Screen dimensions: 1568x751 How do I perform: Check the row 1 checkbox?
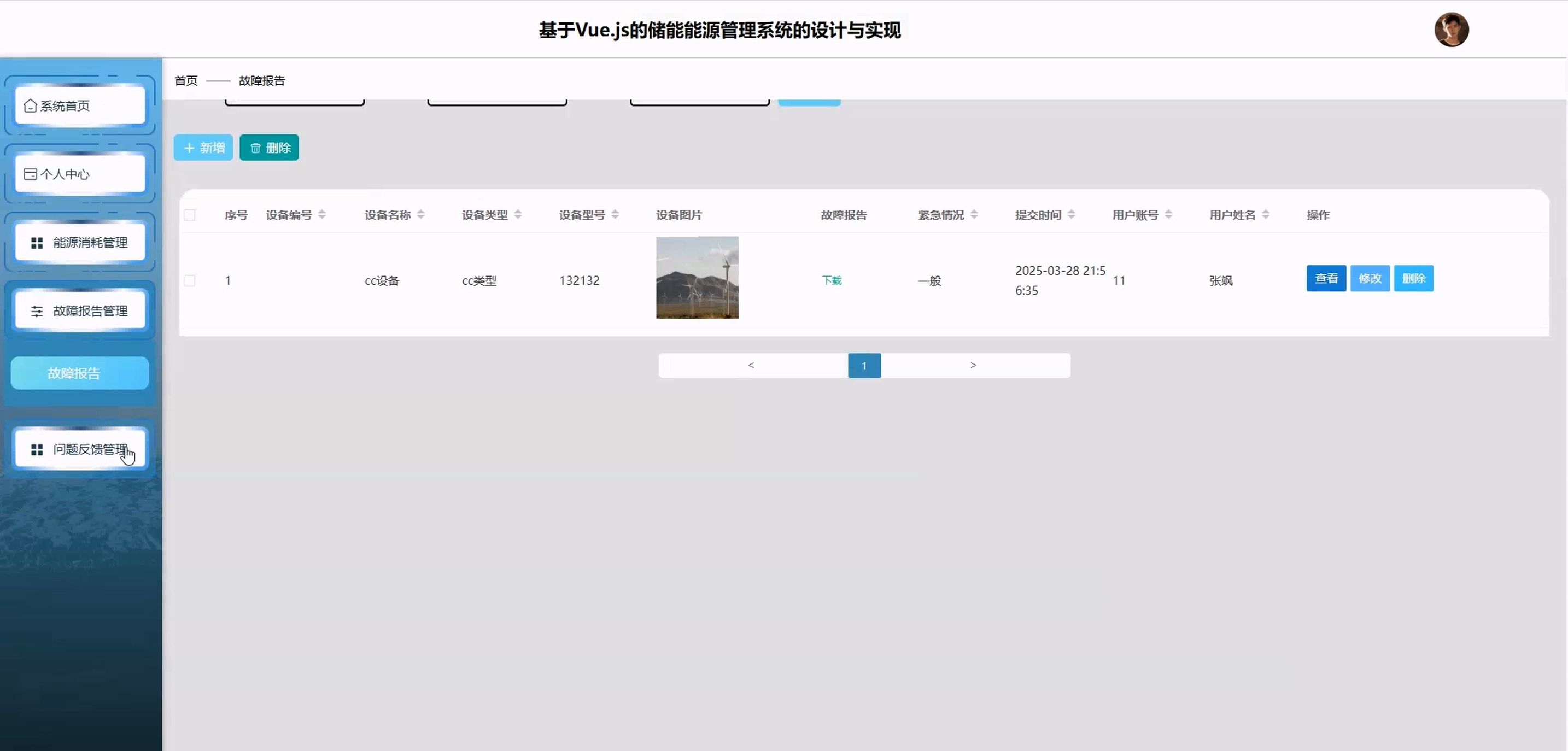point(190,280)
